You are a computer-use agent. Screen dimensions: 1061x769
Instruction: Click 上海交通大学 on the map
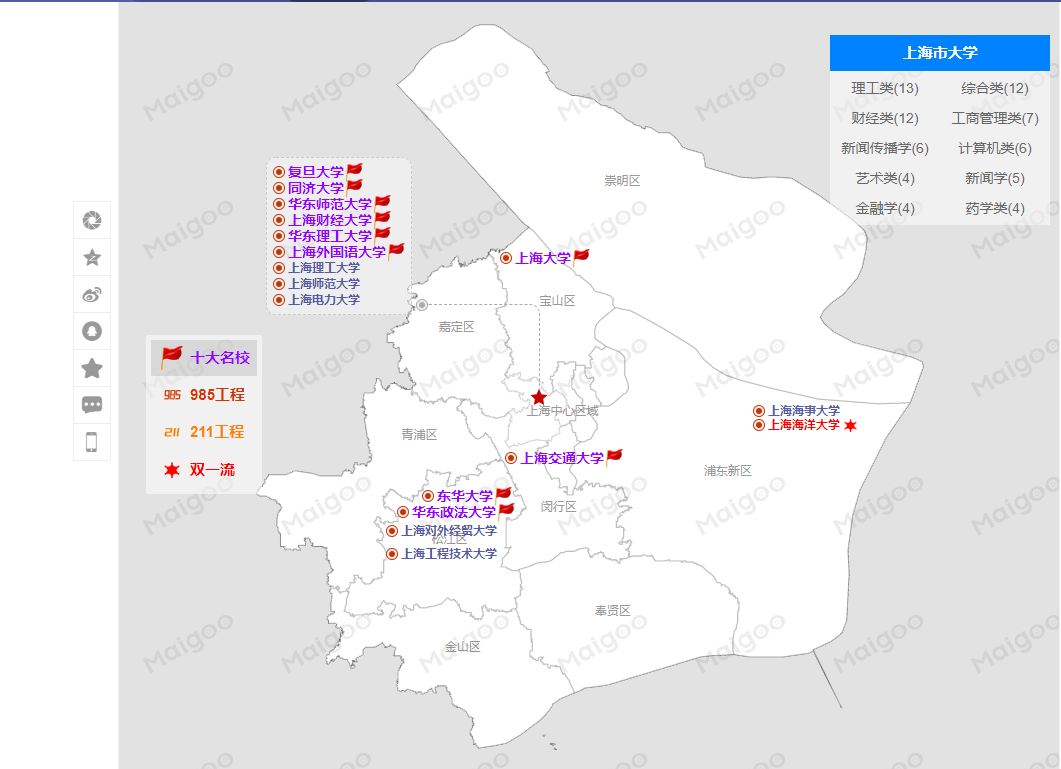(x=562, y=458)
